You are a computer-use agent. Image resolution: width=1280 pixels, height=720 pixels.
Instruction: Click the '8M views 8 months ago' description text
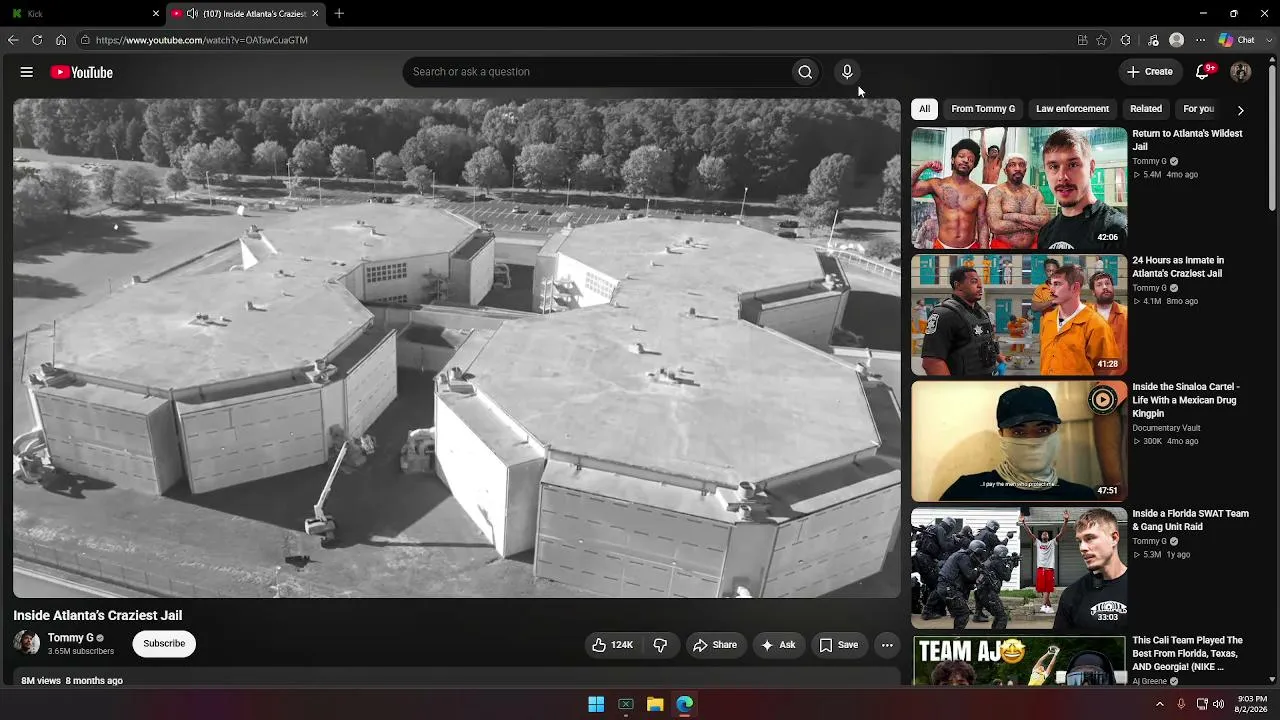pyautogui.click(x=72, y=681)
